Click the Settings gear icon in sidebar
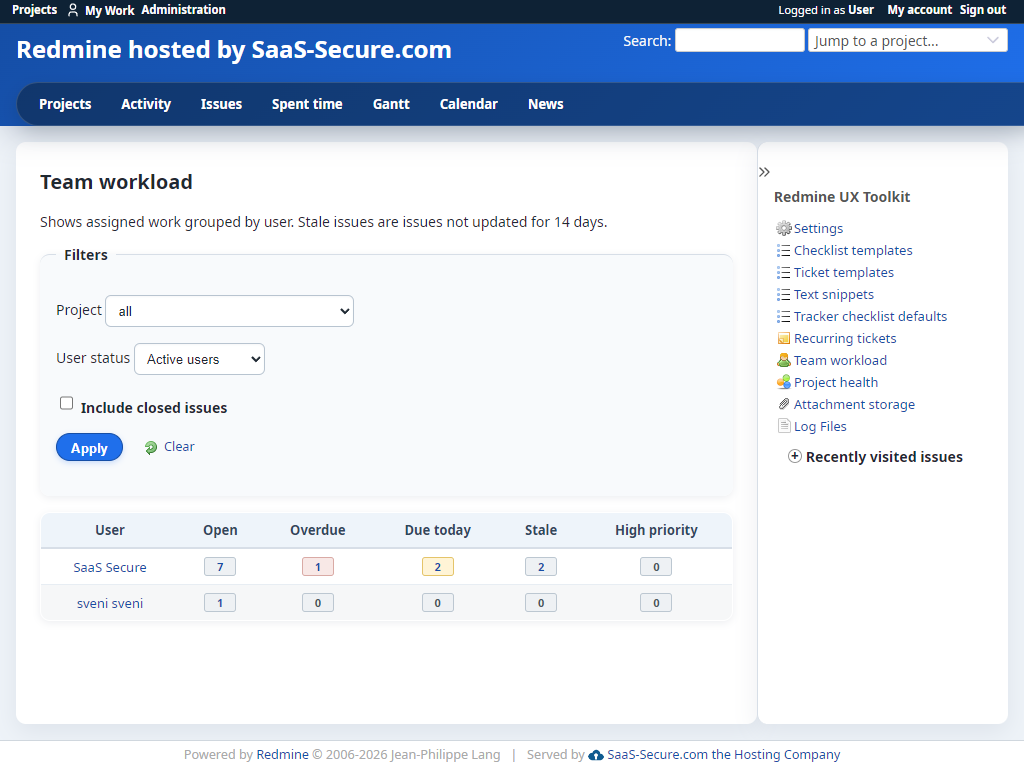 coord(783,229)
